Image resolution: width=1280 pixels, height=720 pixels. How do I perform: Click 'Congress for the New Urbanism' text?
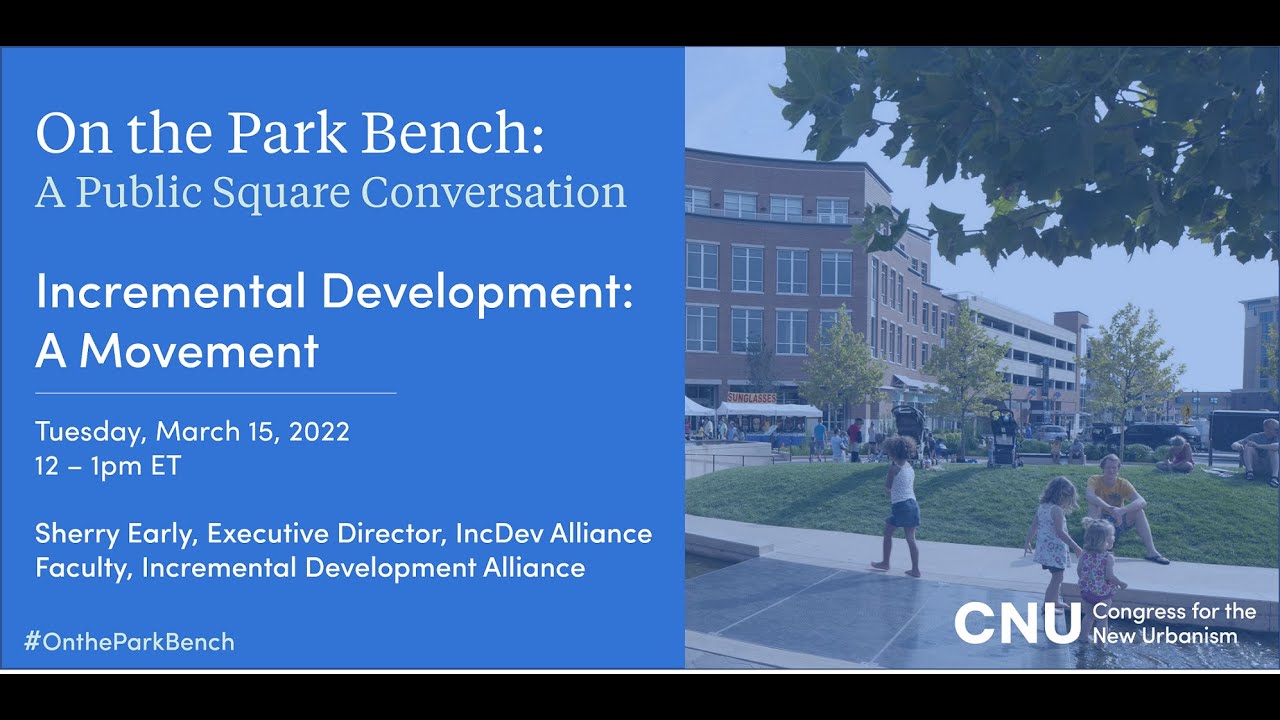click(1174, 623)
